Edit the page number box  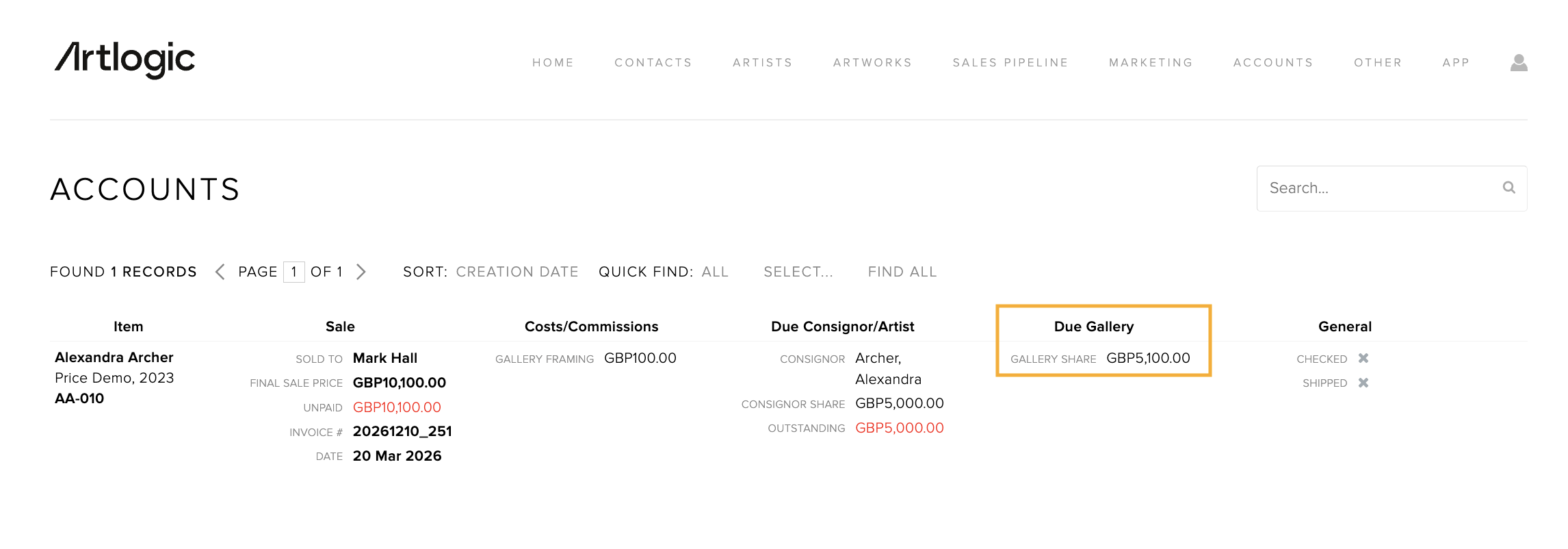294,272
